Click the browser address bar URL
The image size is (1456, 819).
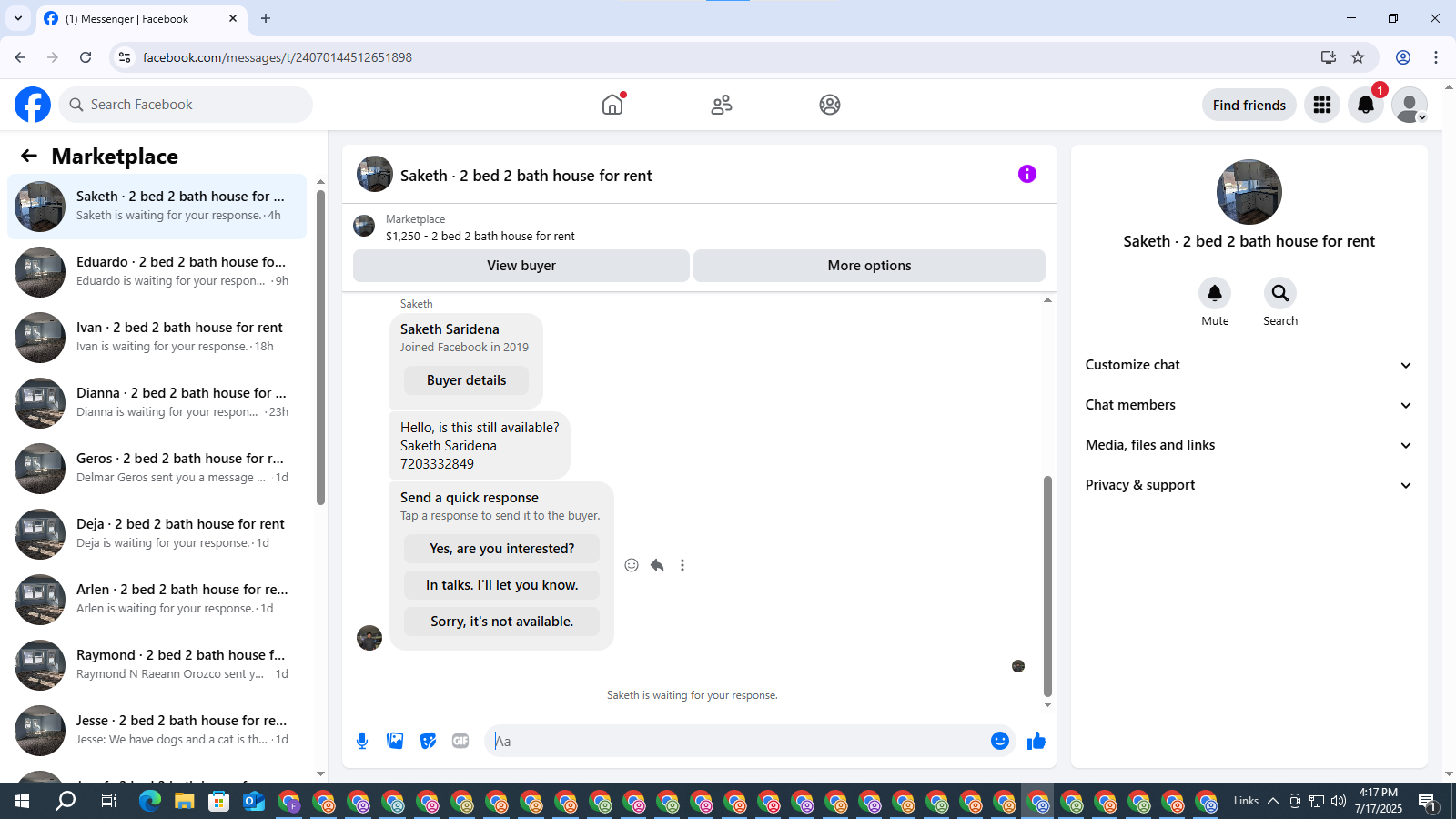pyautogui.click(x=278, y=57)
